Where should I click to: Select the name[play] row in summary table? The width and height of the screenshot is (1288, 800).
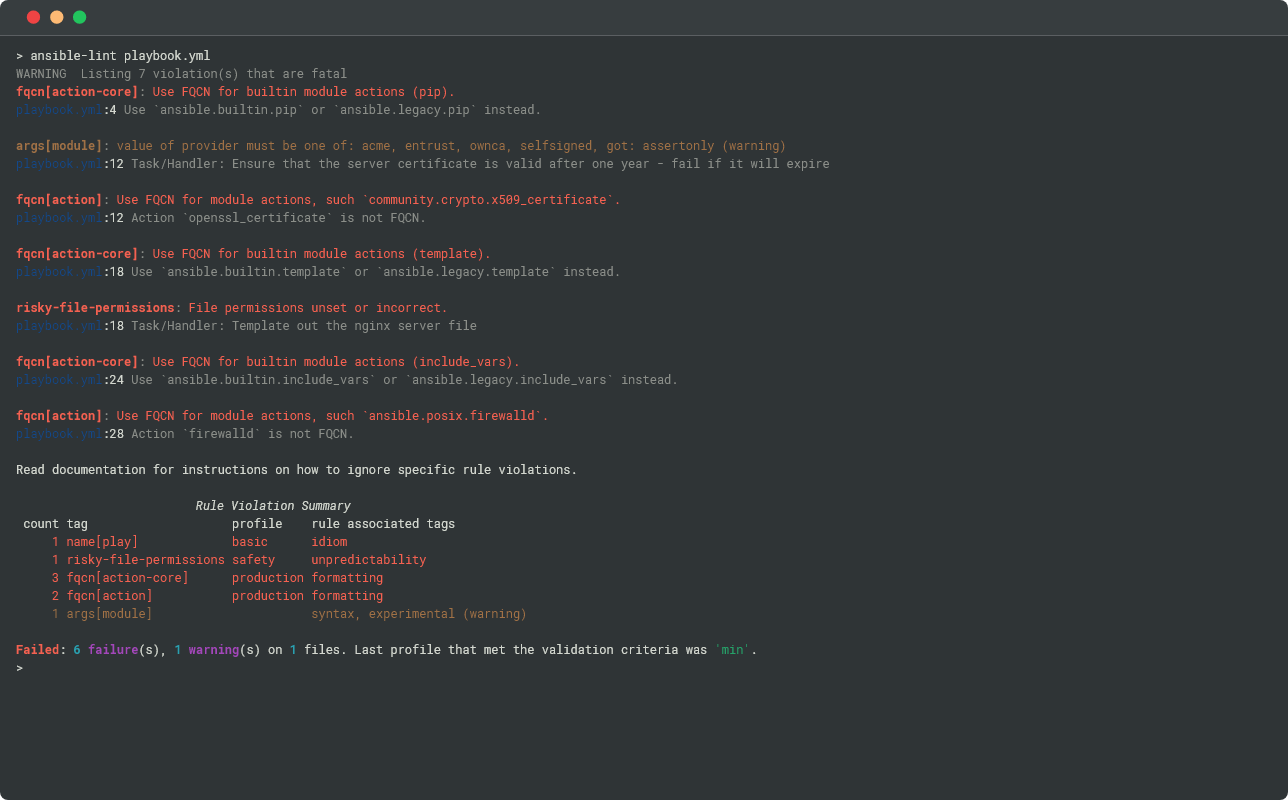click(x=109, y=542)
